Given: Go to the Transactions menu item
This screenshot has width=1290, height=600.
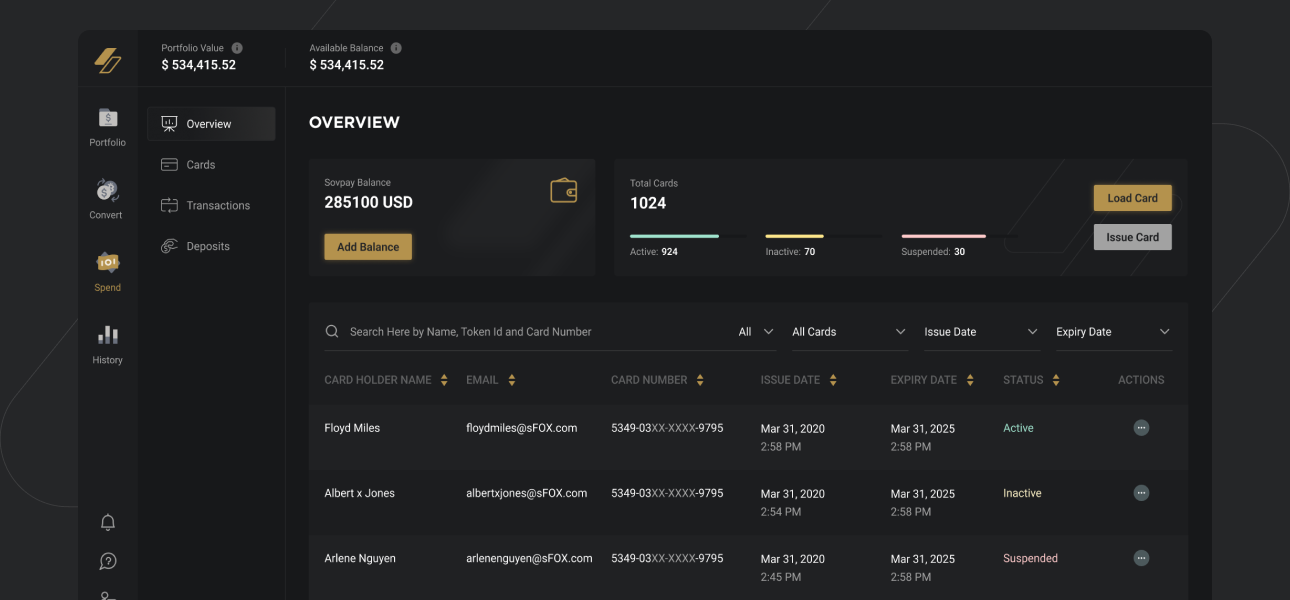Looking at the screenshot, I should 217,206.
